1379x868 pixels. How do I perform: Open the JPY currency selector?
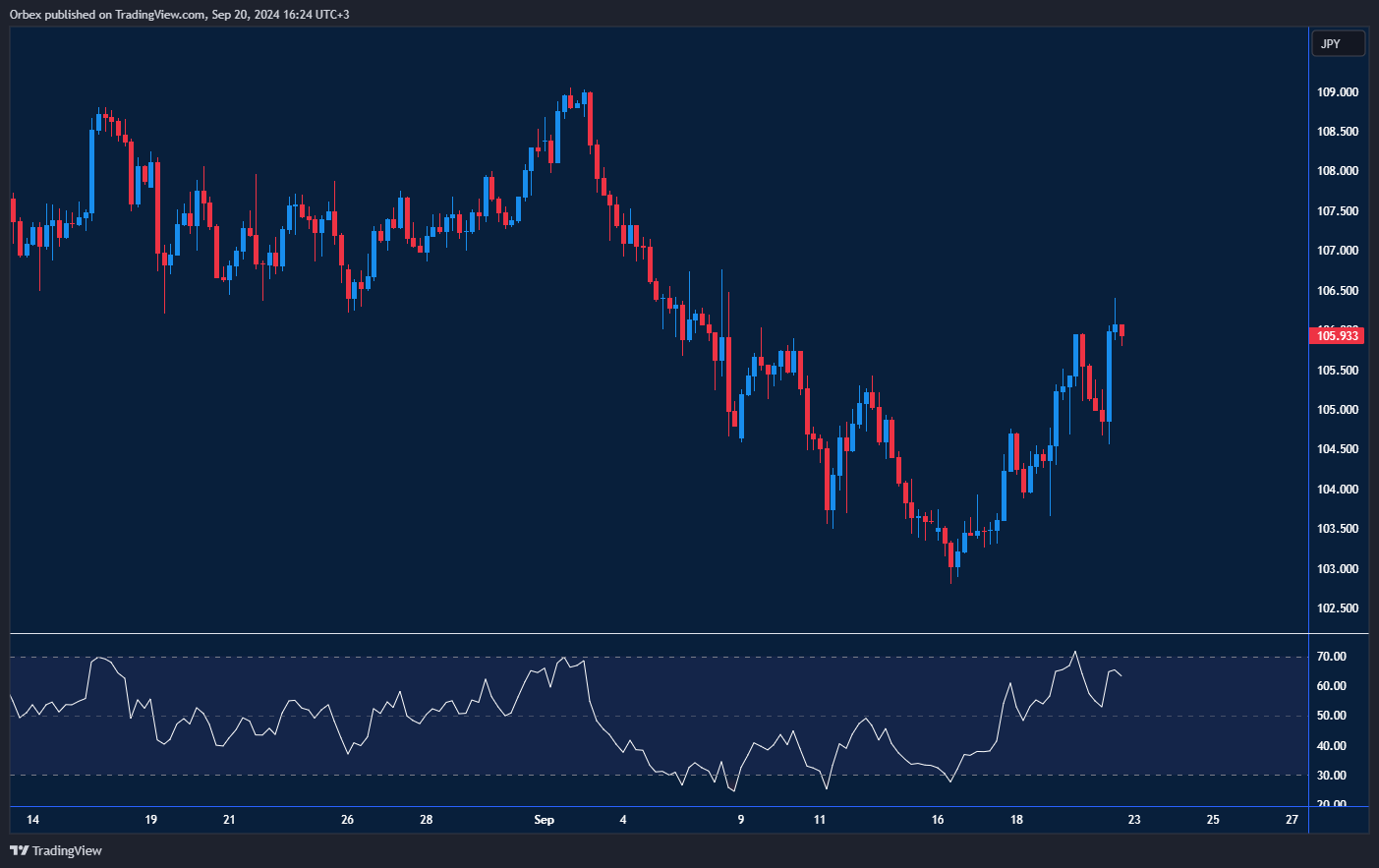point(1338,43)
